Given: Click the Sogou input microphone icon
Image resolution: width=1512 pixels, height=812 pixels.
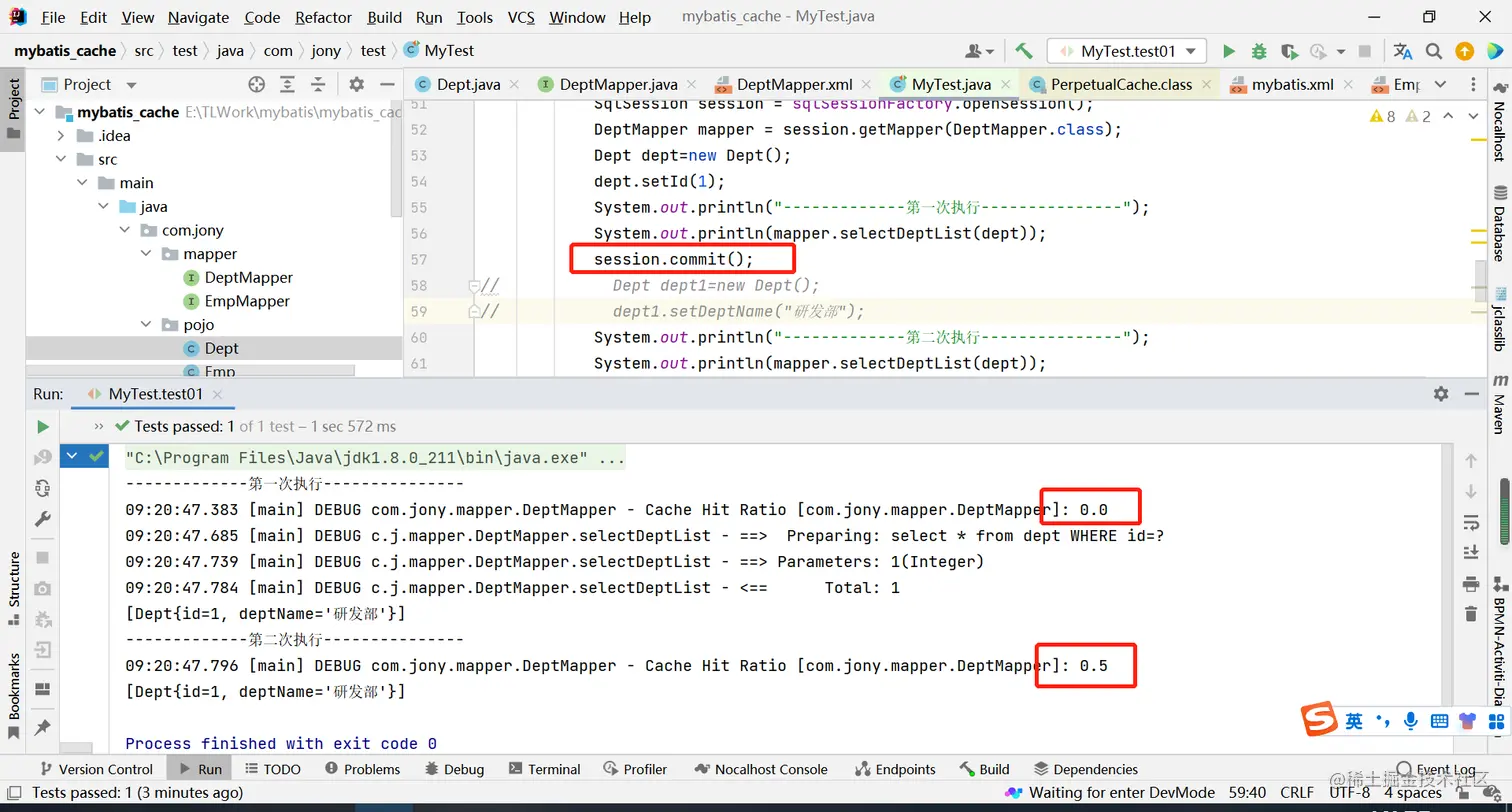Looking at the screenshot, I should tap(1410, 720).
